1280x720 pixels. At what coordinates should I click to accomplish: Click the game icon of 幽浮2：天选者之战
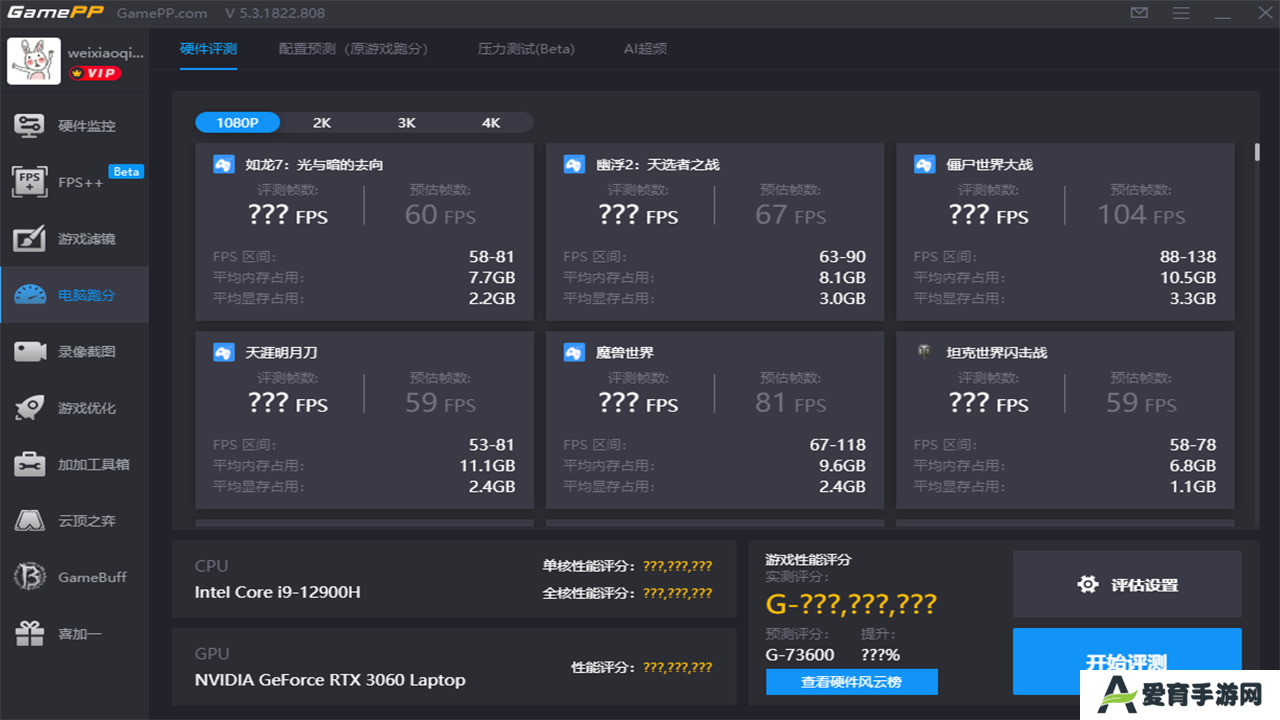574,164
